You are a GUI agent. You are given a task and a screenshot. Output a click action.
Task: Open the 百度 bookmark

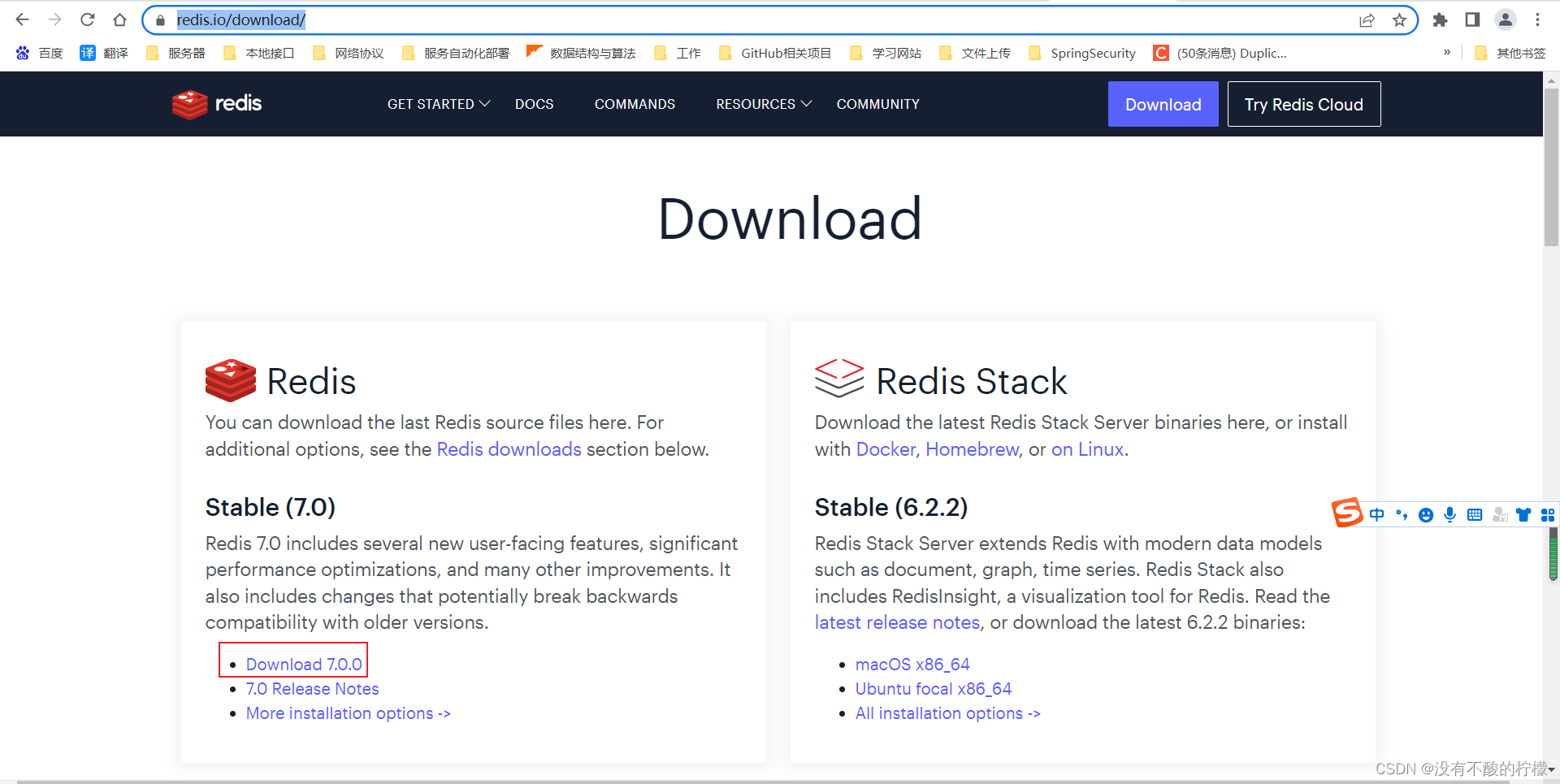39,53
